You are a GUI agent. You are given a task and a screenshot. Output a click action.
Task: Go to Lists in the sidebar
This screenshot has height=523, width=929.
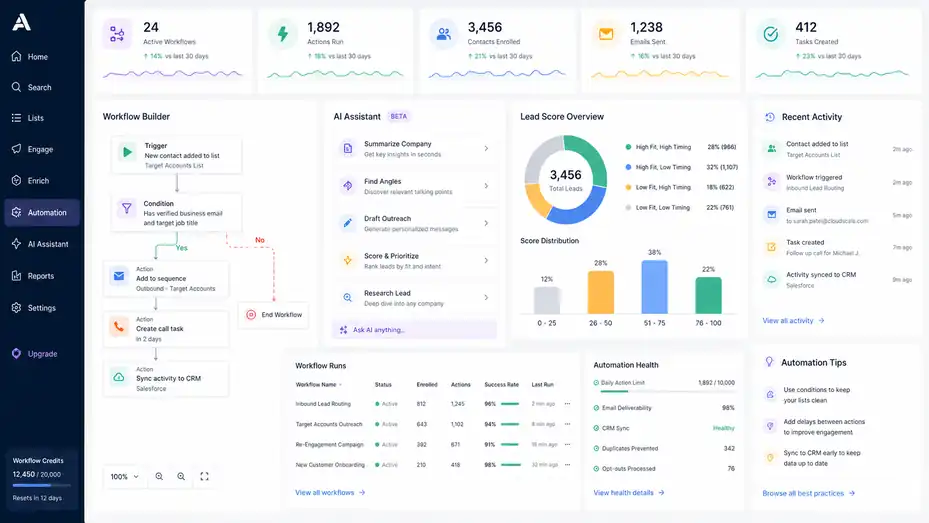point(41,118)
